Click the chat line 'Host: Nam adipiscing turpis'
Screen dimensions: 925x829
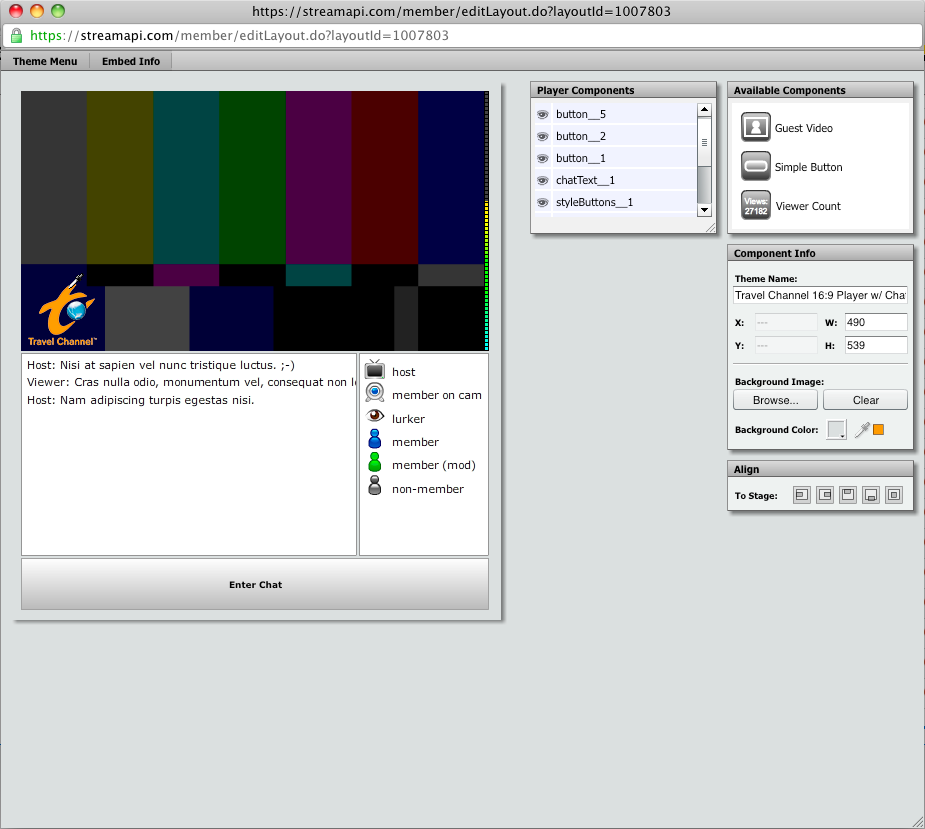tap(140, 400)
